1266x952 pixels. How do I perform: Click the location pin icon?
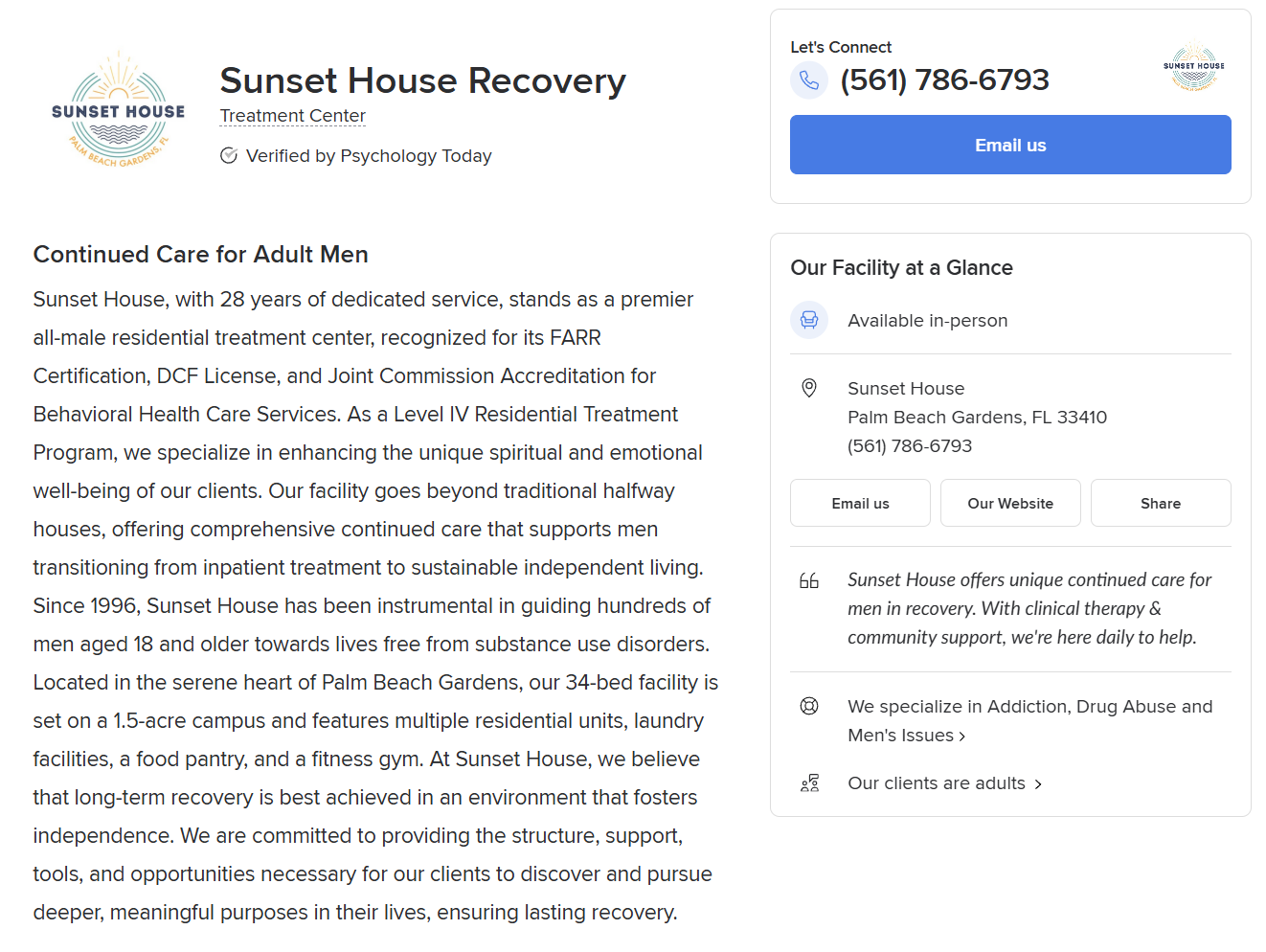point(809,388)
